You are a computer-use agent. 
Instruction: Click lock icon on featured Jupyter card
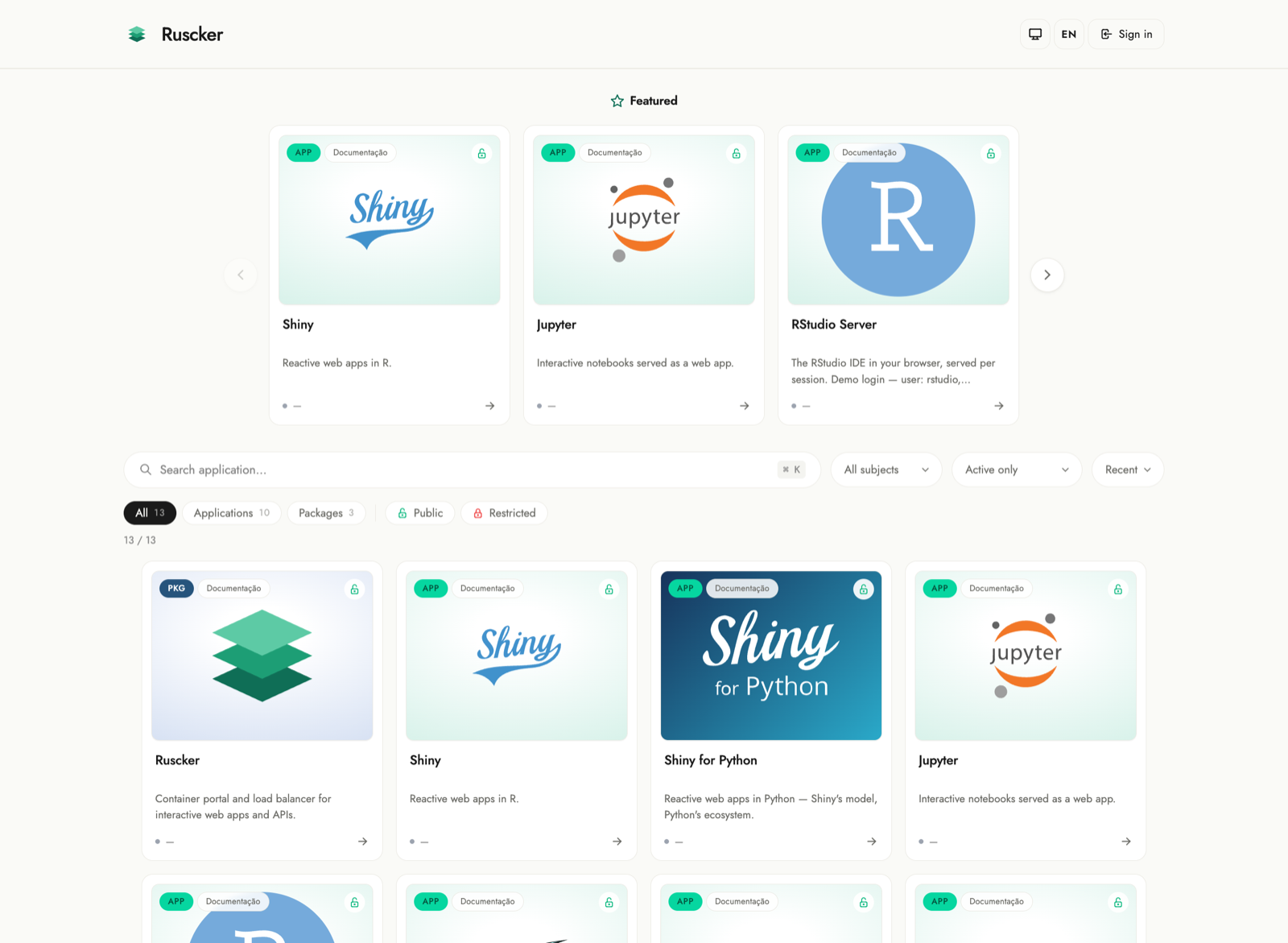pyautogui.click(x=736, y=153)
